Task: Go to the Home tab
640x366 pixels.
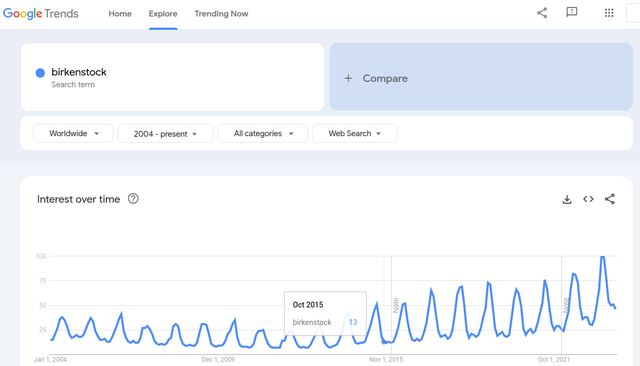Action: [120, 13]
